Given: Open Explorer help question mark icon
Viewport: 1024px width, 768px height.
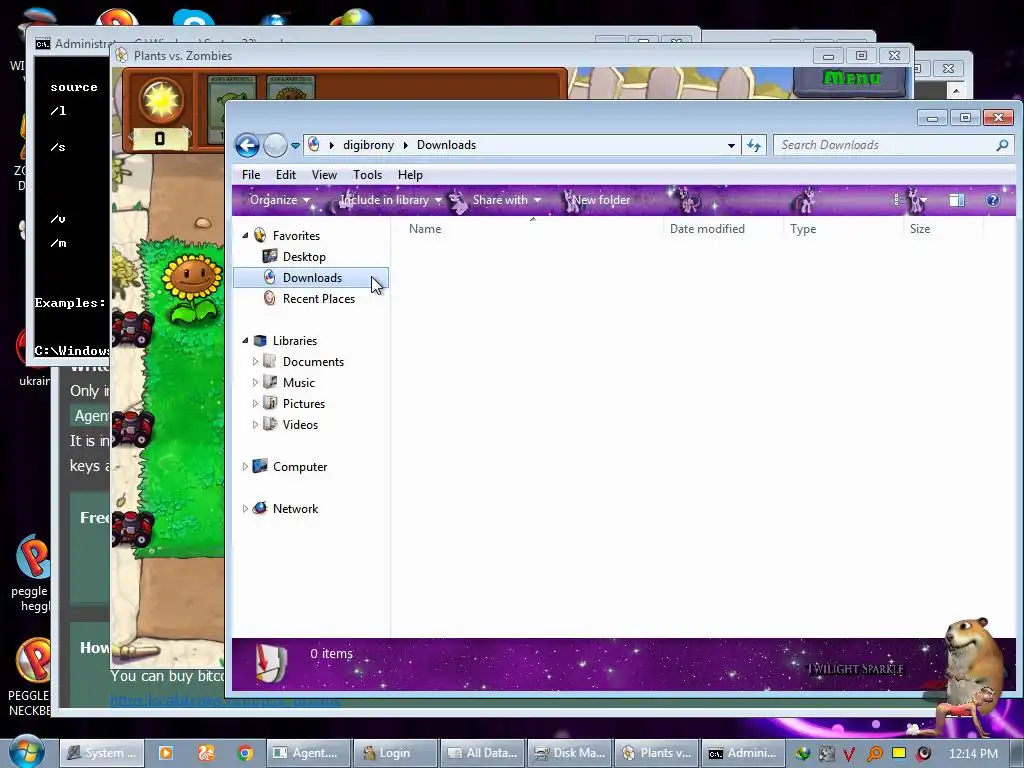Looking at the screenshot, I should click(993, 200).
